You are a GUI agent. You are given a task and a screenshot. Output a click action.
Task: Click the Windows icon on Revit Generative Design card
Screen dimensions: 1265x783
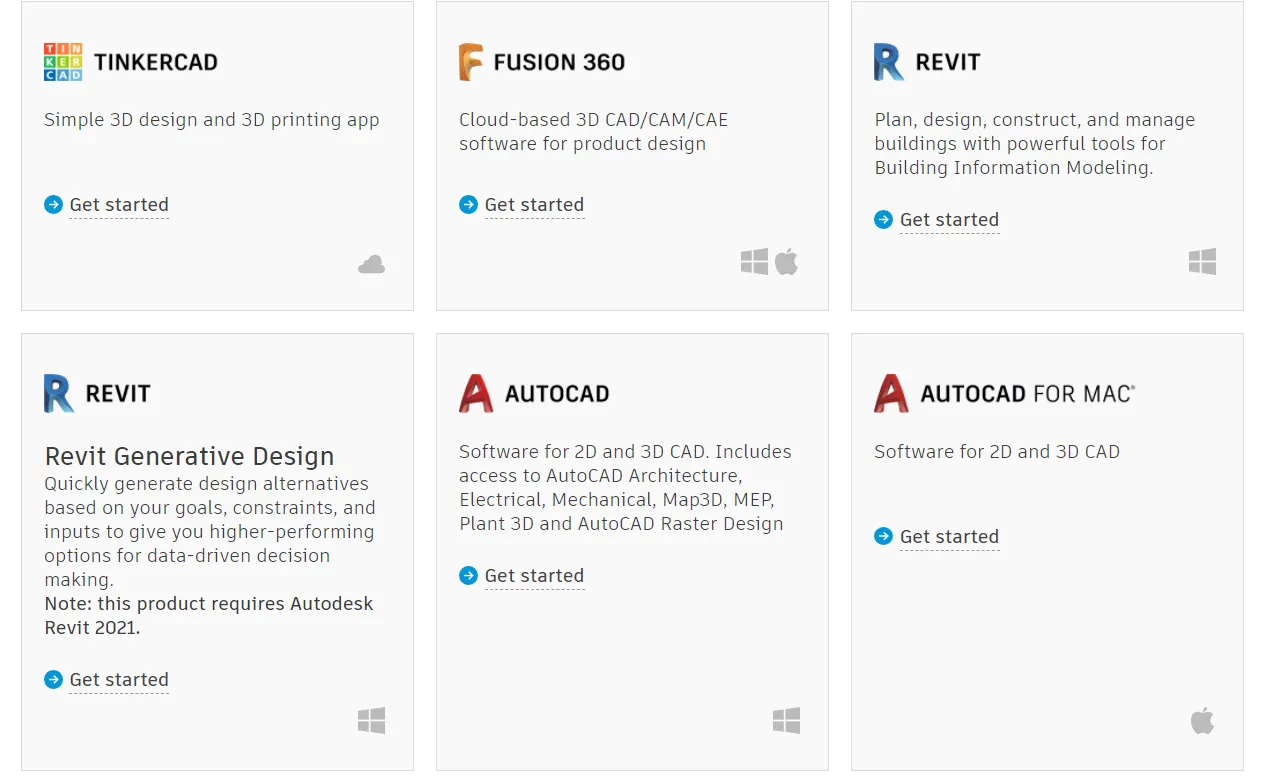372,719
